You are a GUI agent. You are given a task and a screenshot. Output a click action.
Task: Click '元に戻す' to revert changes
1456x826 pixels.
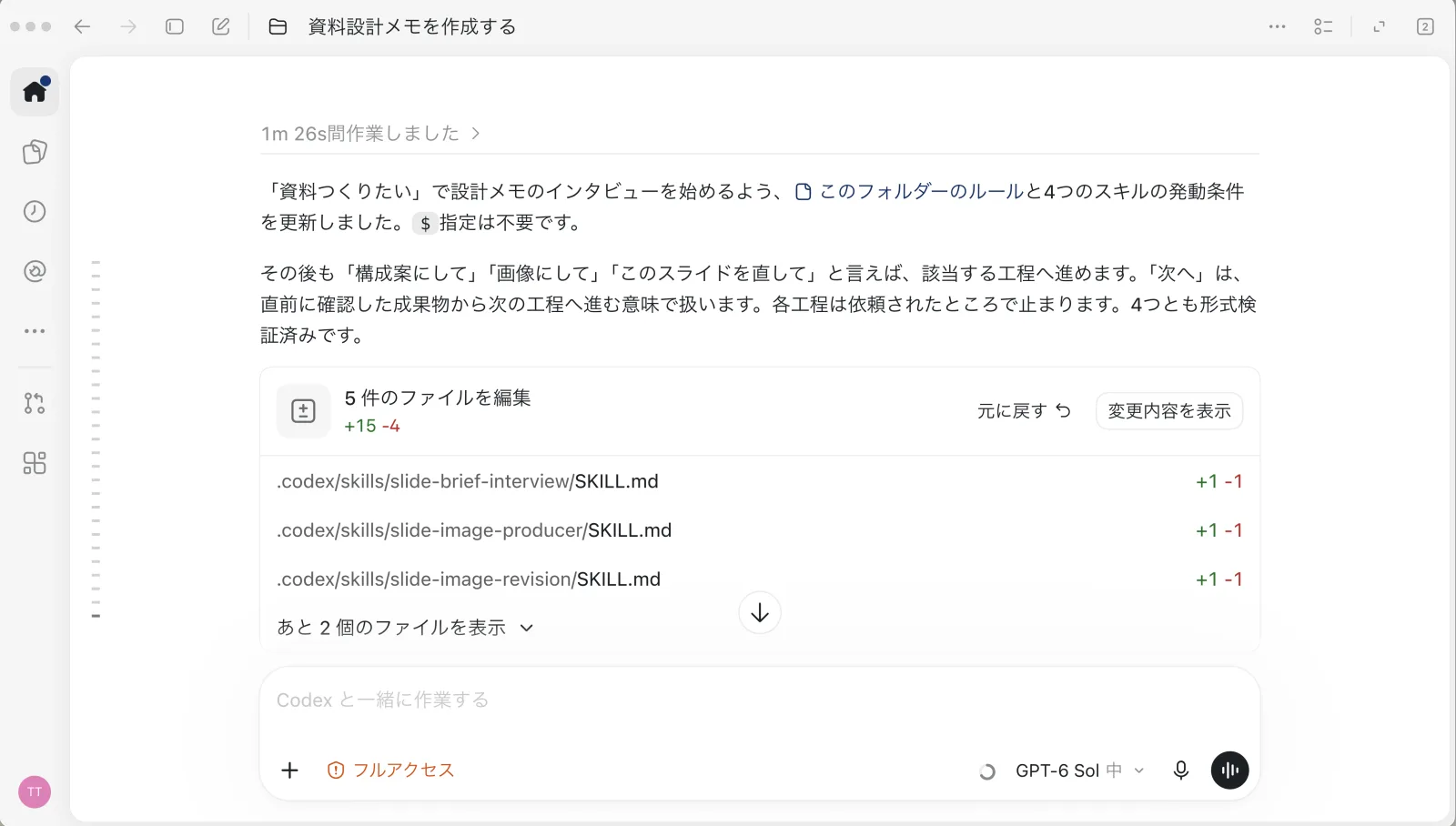coord(1024,411)
